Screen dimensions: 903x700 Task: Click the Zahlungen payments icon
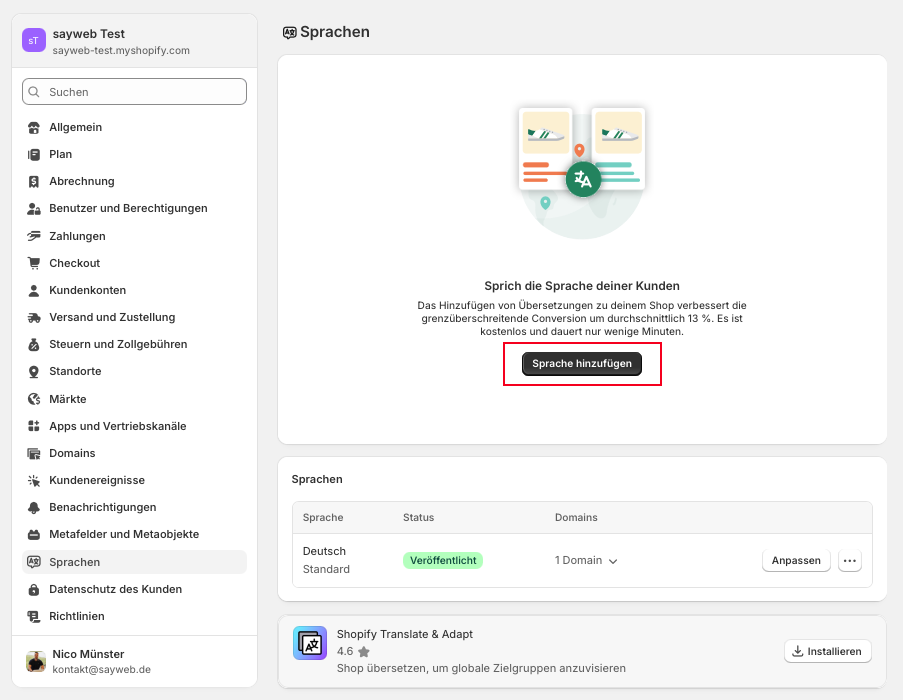coord(34,236)
